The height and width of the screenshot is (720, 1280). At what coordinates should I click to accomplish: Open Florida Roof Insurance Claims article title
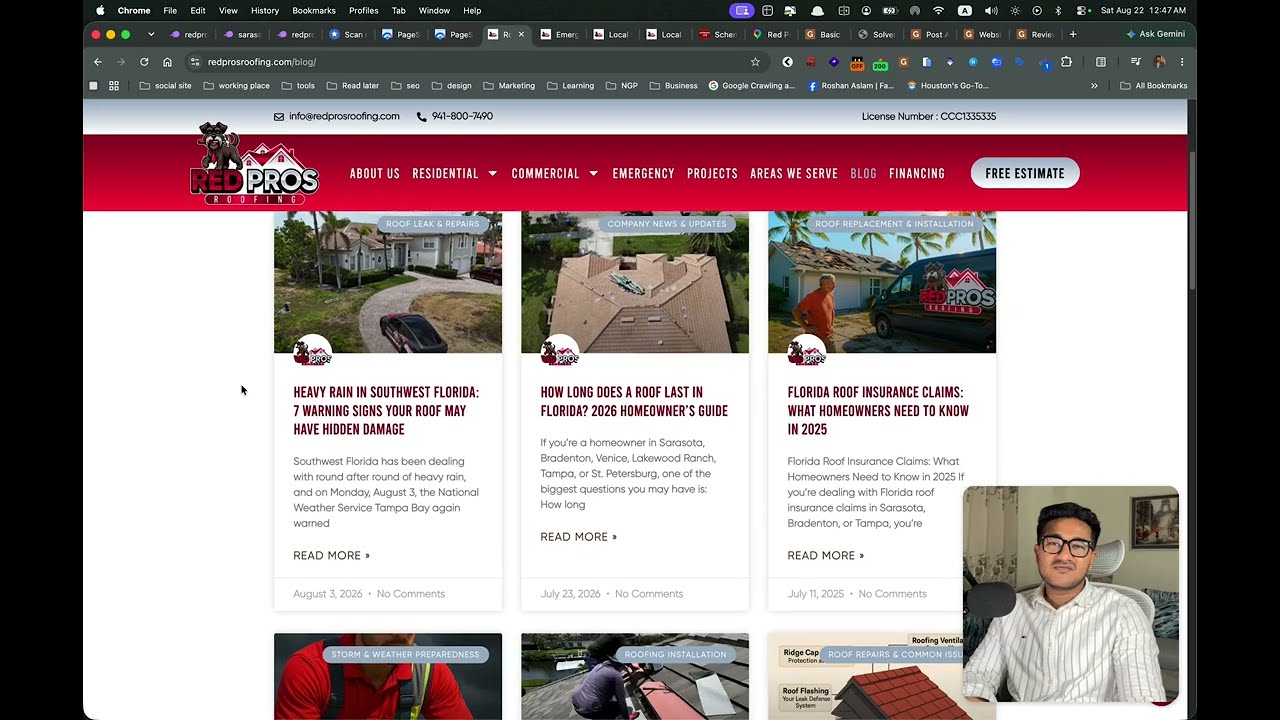pyautogui.click(x=878, y=411)
